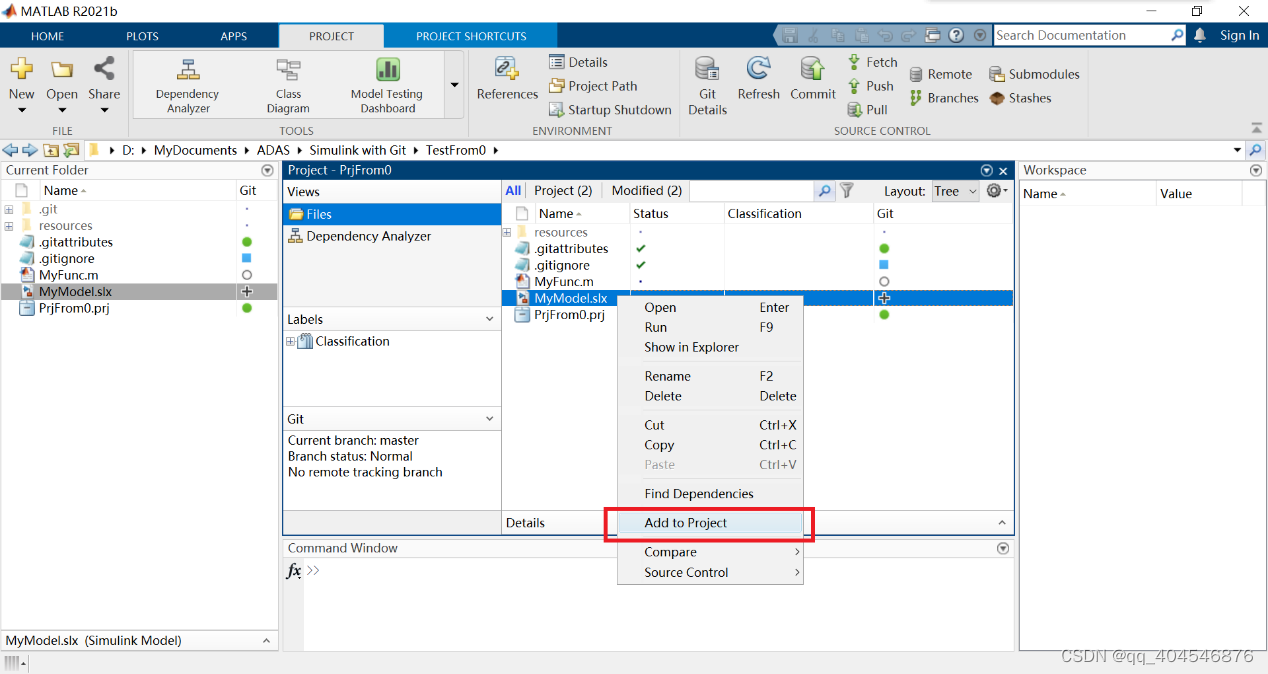Viewport: 1268px width, 674px height.
Task: Collapse the Labels section chevron
Action: point(490,319)
